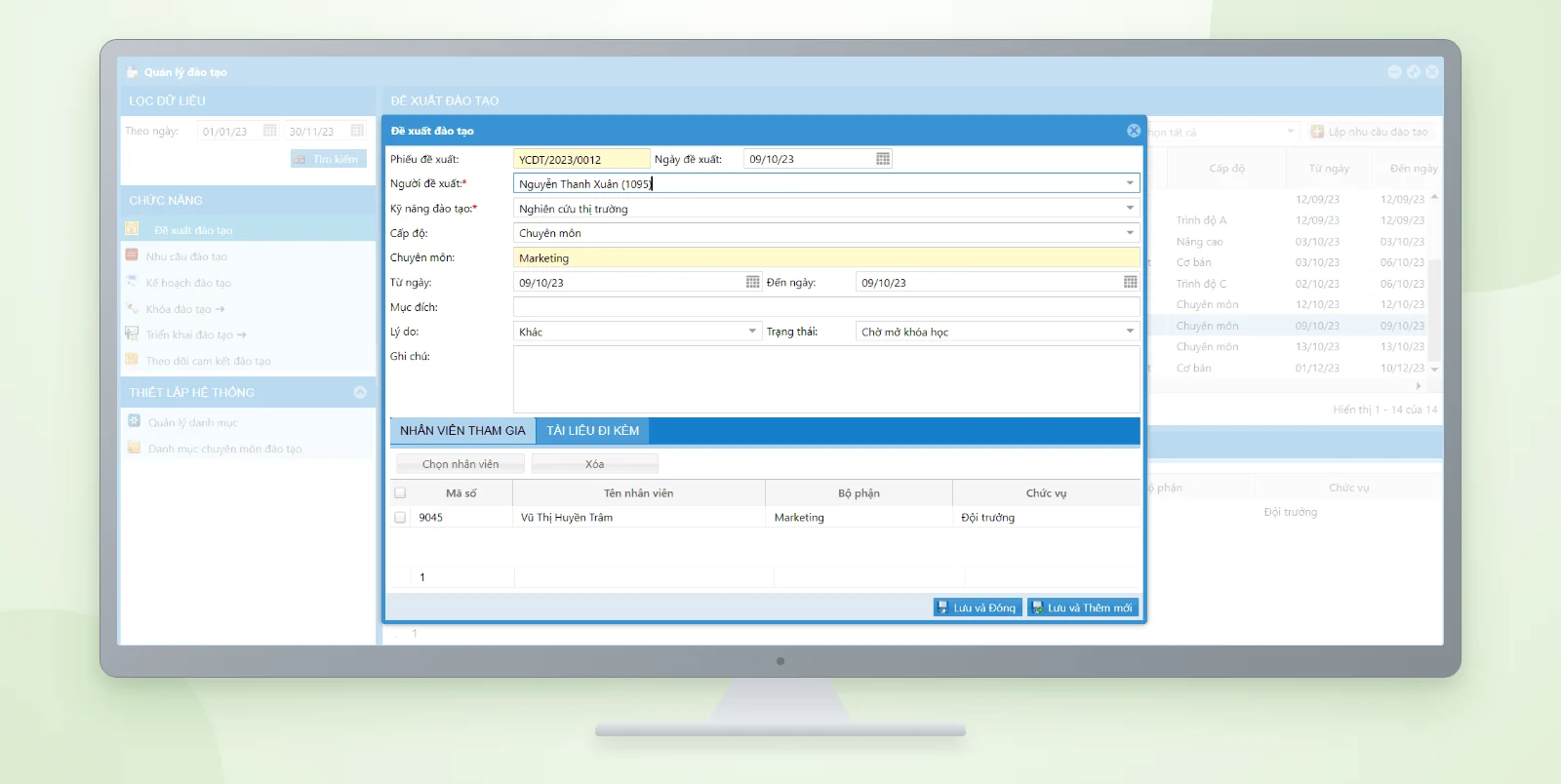Open Kế hoạch đào tạo in sidebar
The height and width of the screenshot is (784, 1561).
pyautogui.click(x=188, y=283)
